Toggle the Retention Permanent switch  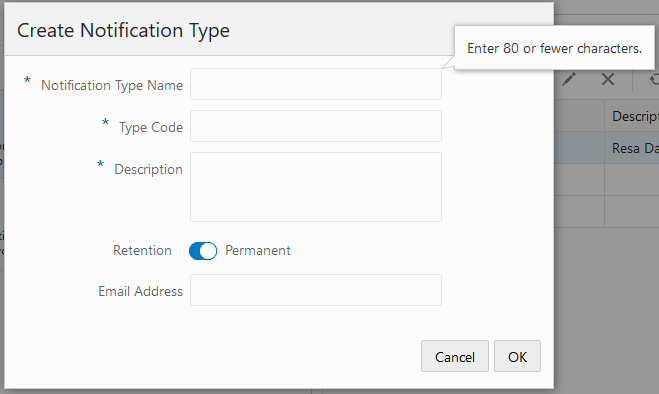(203, 251)
